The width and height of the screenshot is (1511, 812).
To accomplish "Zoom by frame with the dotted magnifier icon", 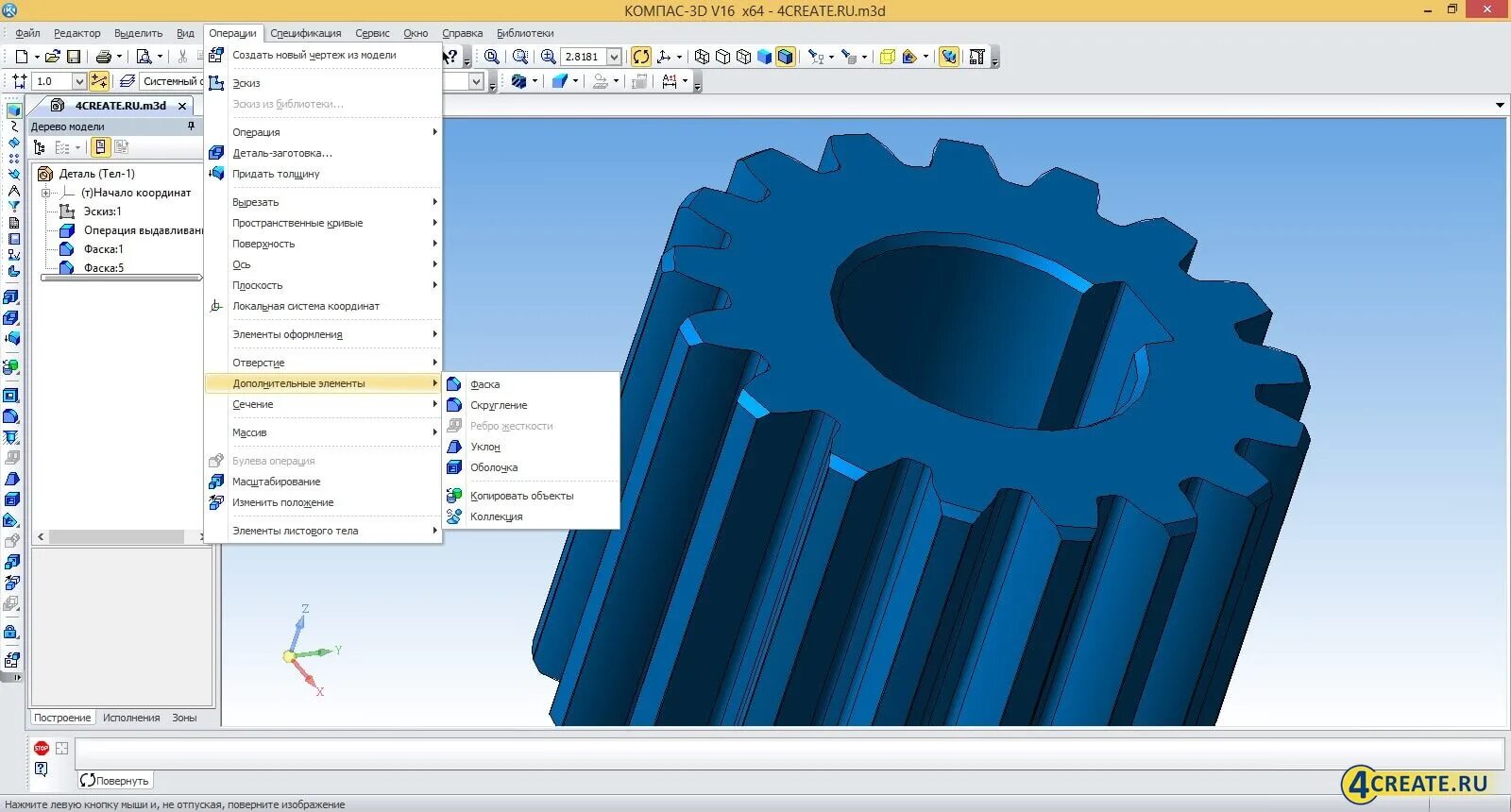I will [x=519, y=57].
